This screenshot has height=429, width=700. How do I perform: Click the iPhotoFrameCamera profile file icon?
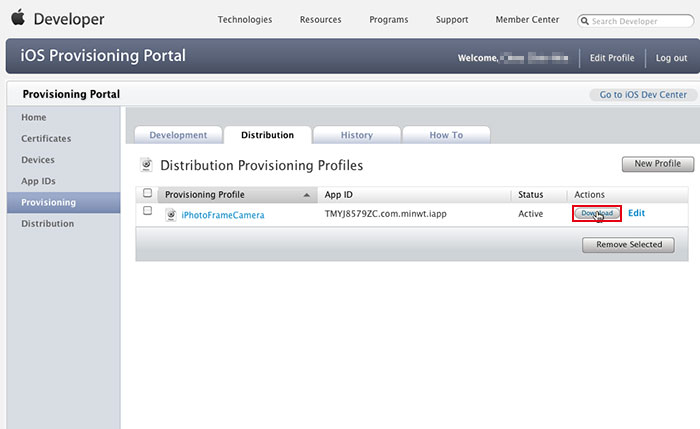point(171,215)
